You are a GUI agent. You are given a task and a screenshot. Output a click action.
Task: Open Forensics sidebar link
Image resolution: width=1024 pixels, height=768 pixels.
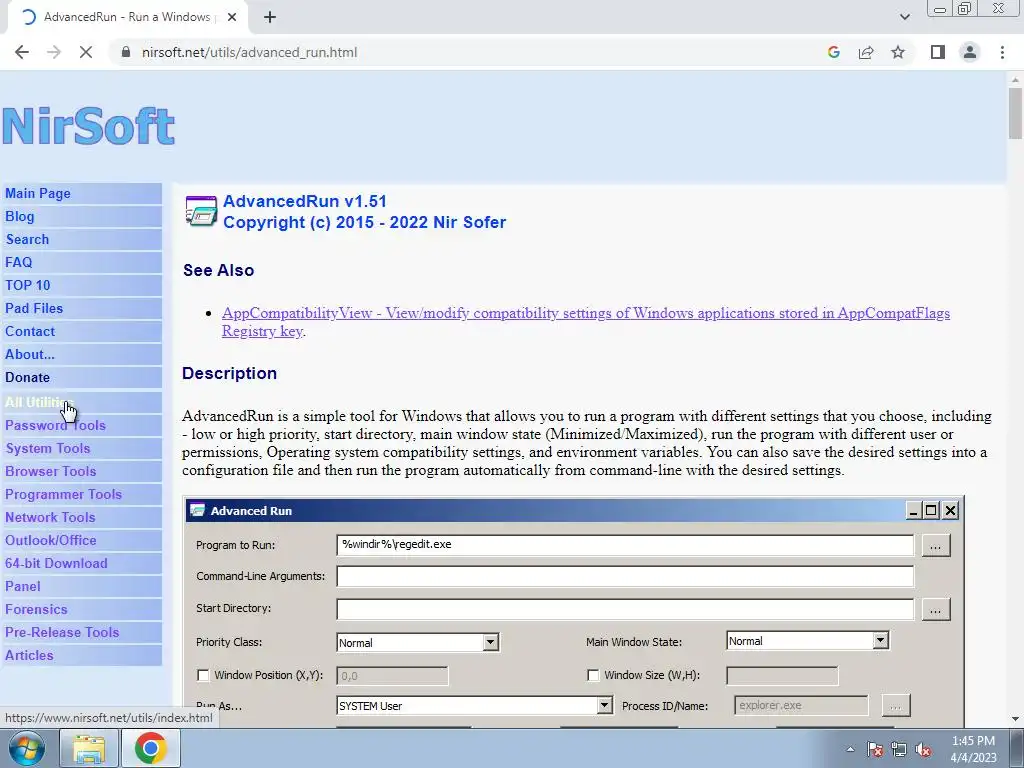pyautogui.click(x=37, y=609)
